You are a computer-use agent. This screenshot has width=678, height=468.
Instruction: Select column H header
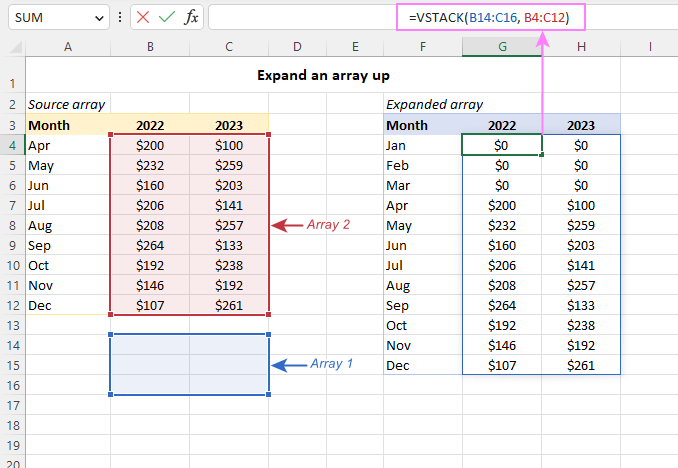pos(581,47)
